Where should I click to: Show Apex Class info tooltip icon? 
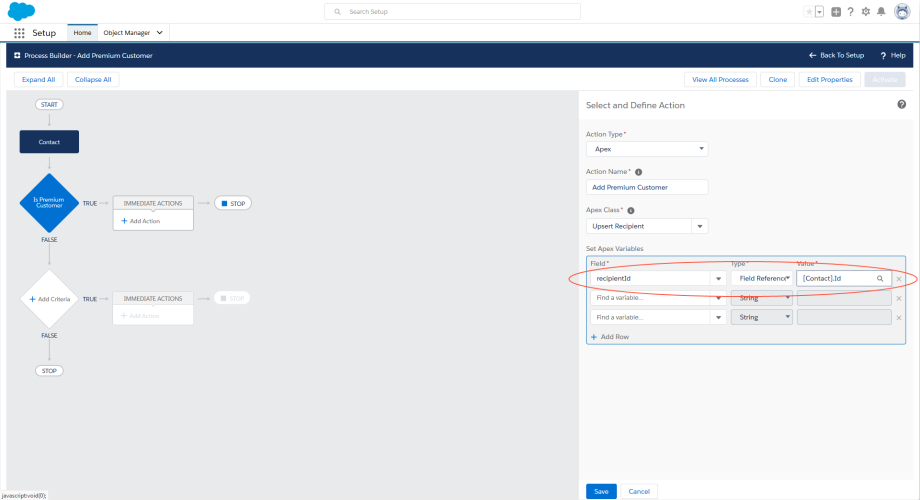(631, 210)
